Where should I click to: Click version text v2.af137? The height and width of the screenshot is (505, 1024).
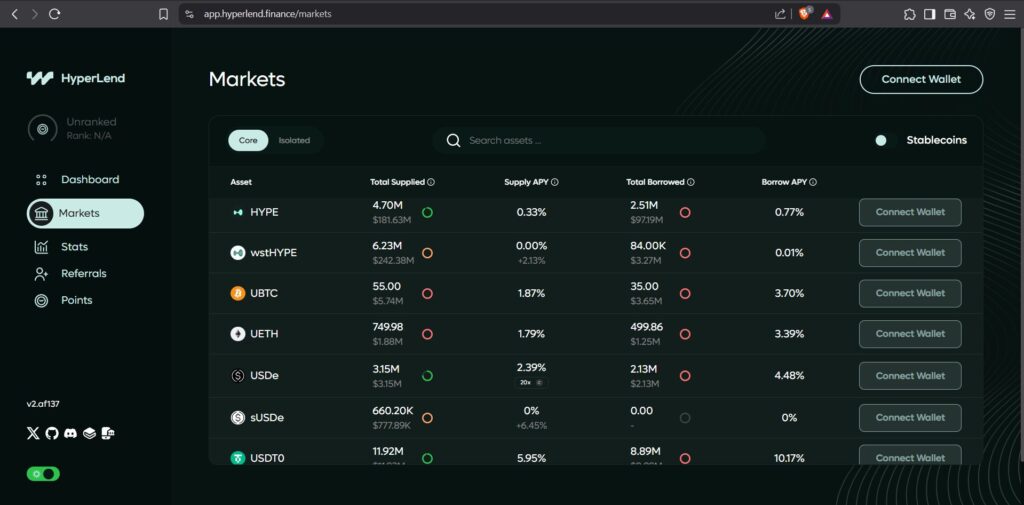coord(43,404)
